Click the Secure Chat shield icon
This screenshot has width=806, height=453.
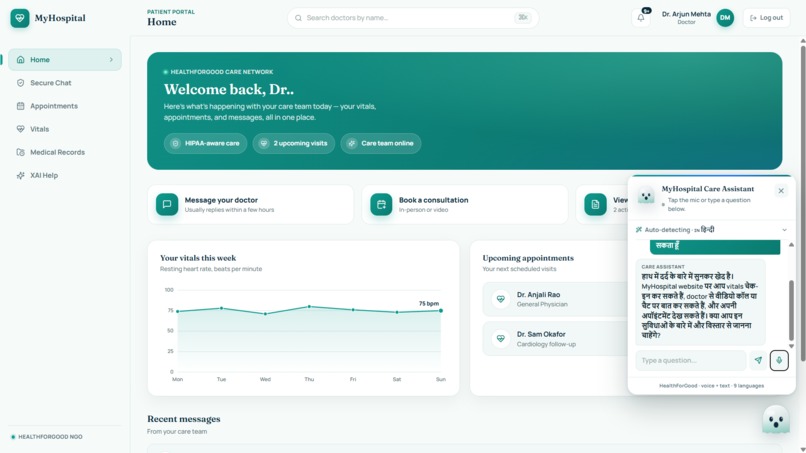pos(21,83)
